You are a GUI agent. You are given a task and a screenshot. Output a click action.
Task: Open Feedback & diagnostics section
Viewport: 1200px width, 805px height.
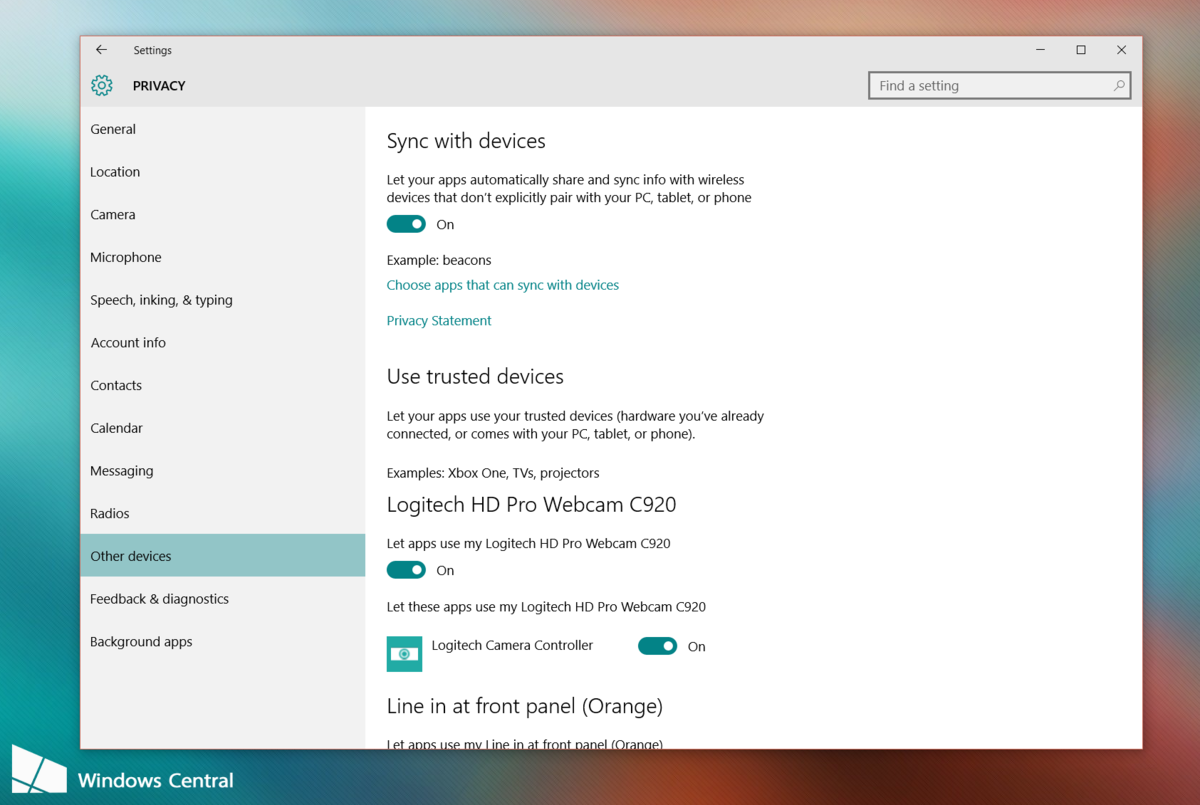tap(223, 599)
